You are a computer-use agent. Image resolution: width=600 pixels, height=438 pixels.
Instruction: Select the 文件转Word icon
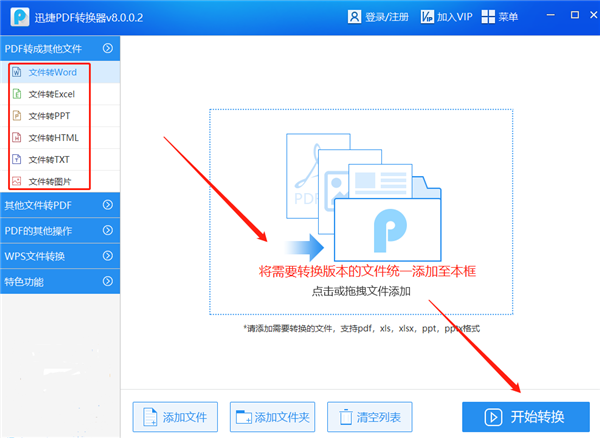(x=16, y=72)
